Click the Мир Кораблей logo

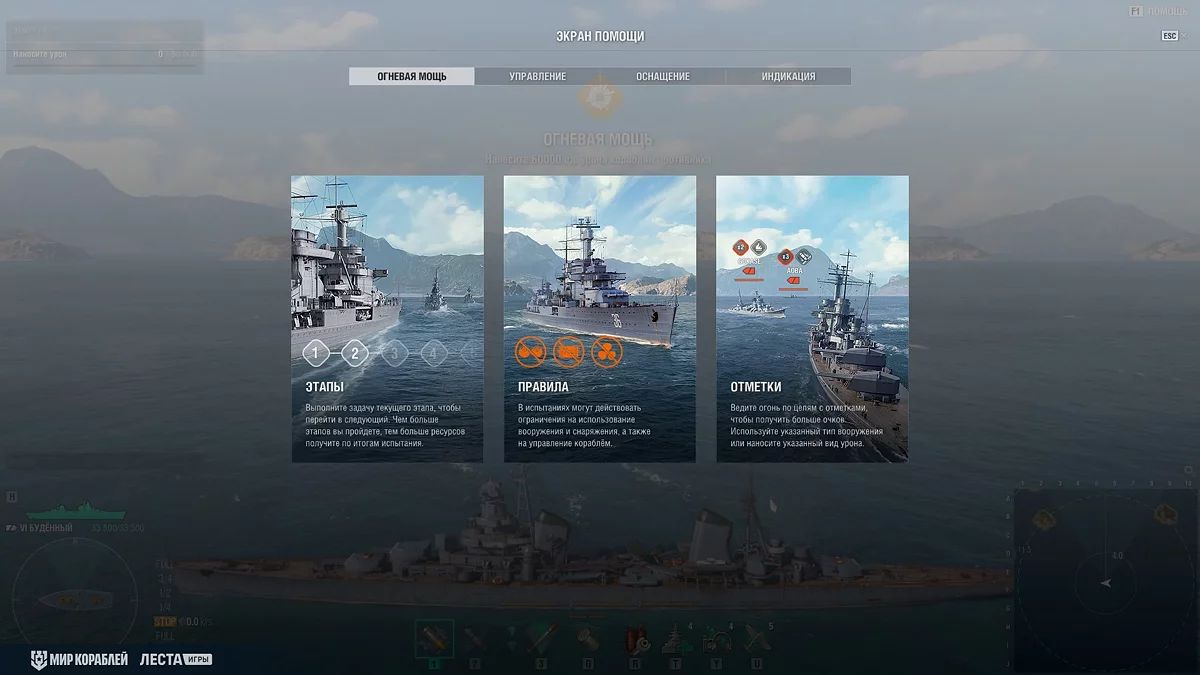[x=79, y=660]
